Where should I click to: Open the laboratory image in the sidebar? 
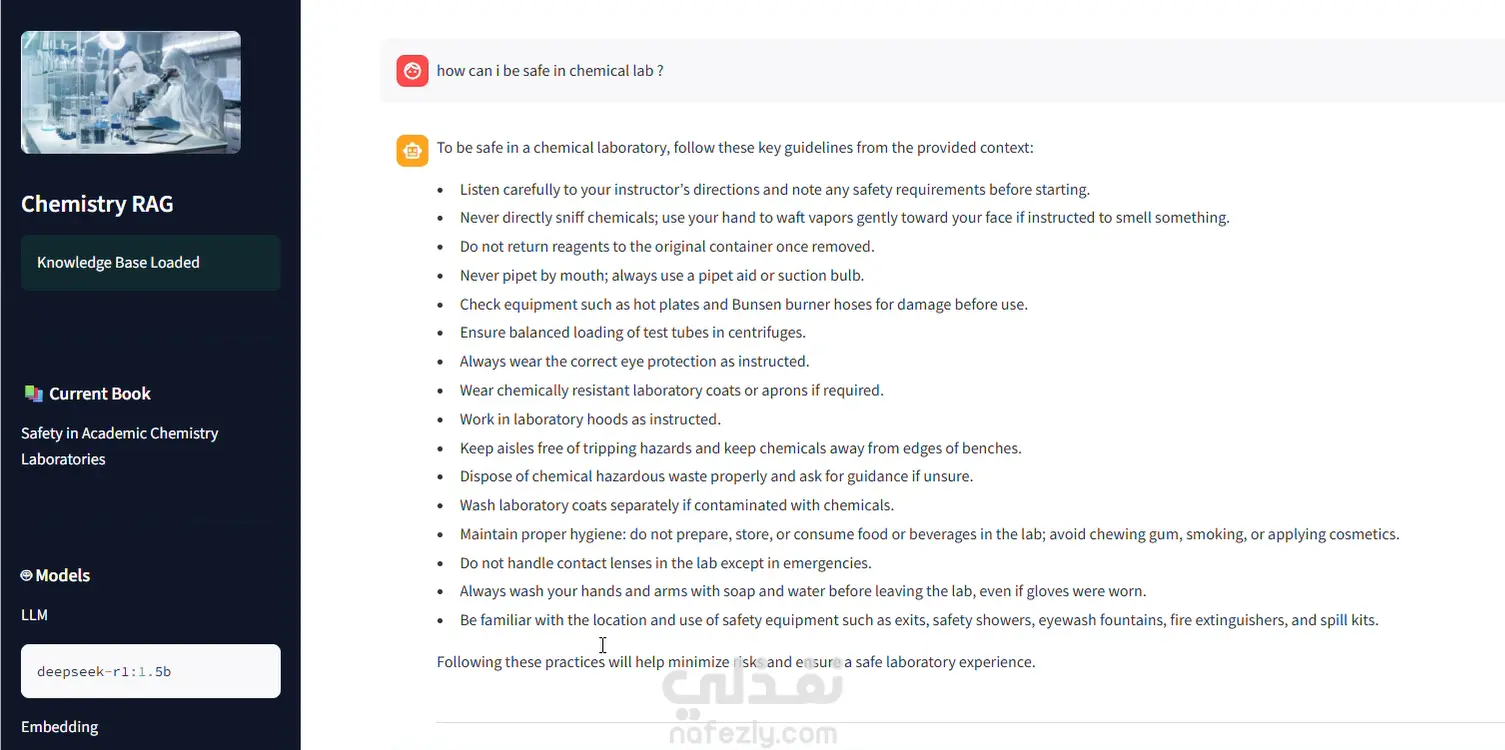click(x=131, y=92)
